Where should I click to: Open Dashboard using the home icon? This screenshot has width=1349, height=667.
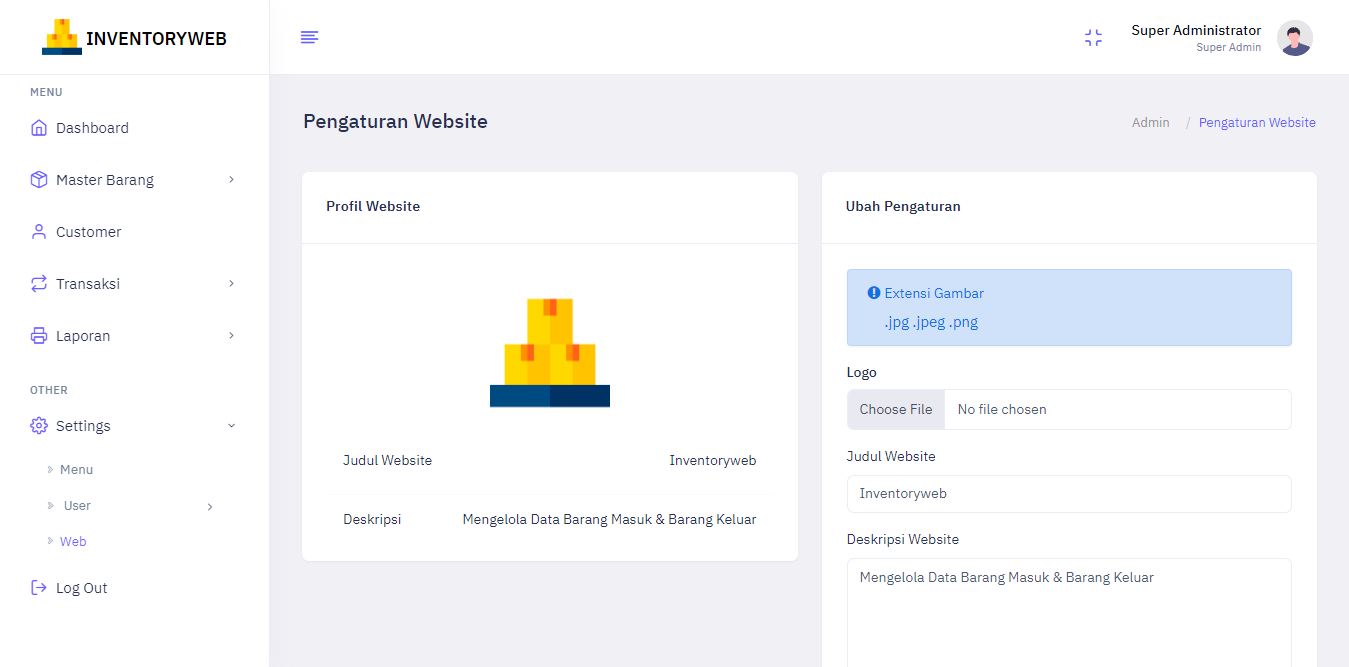(38, 127)
